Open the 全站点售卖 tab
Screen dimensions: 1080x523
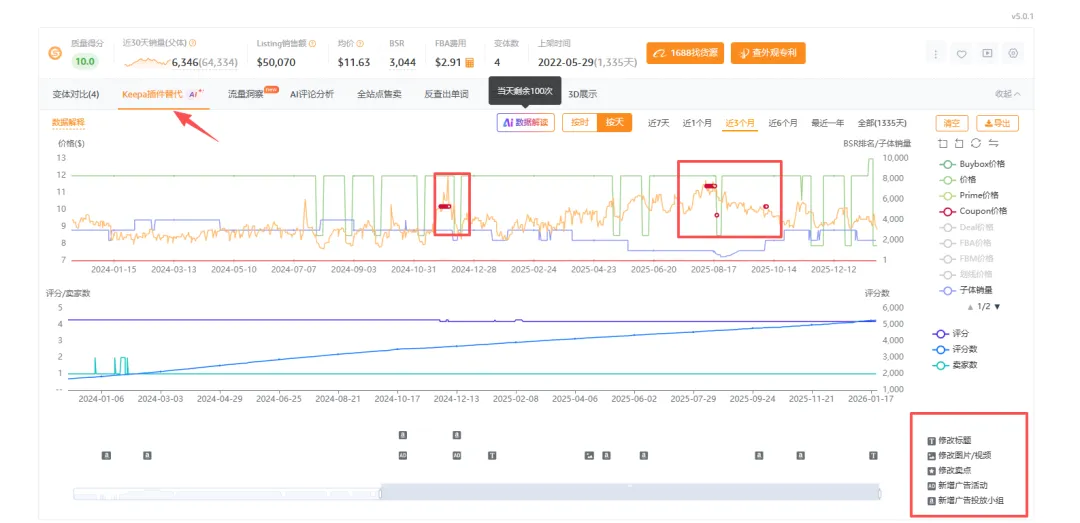pyautogui.click(x=379, y=94)
